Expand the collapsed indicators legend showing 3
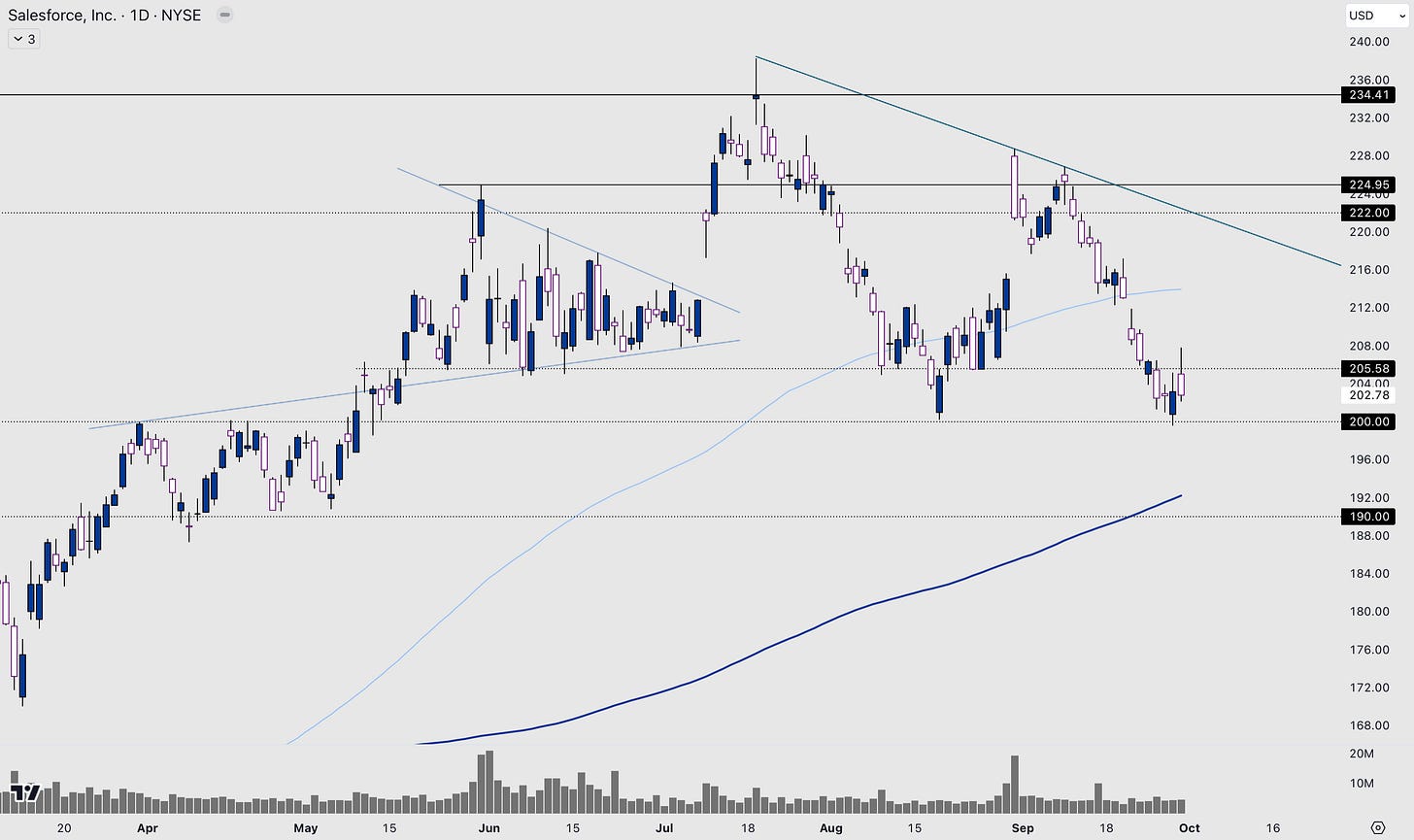This screenshot has width=1414, height=840. point(23,39)
